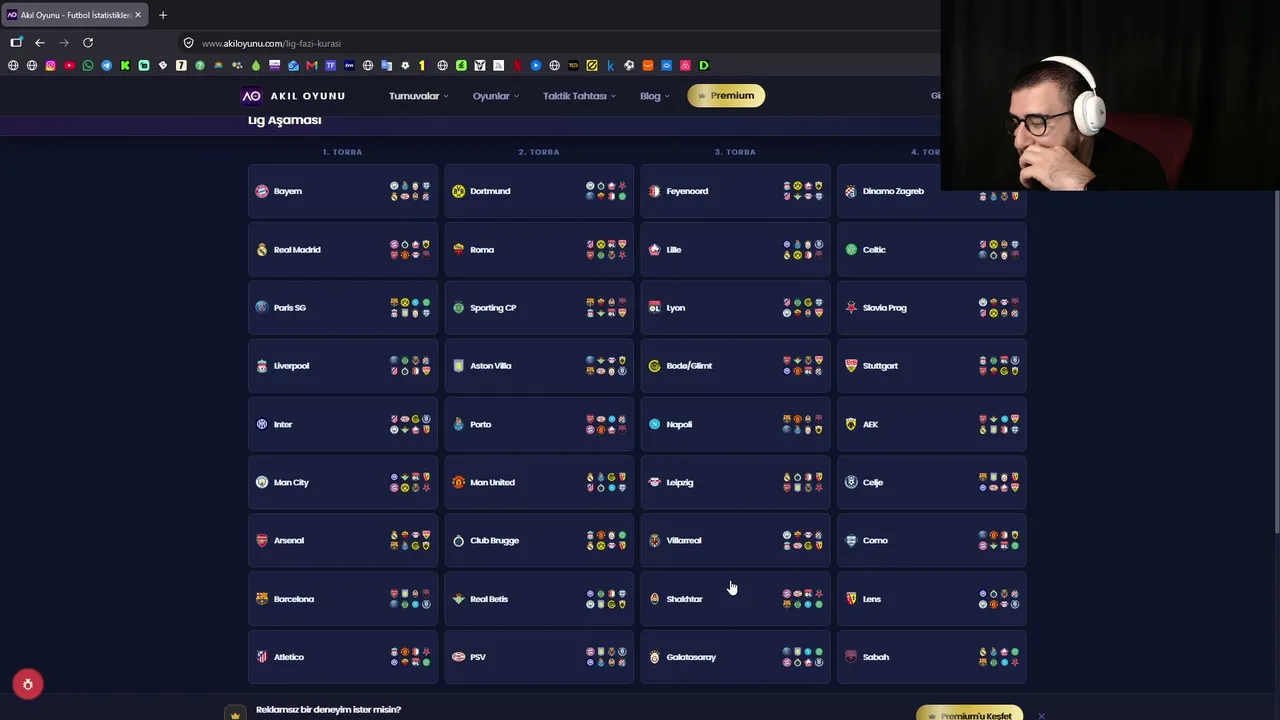The height and width of the screenshot is (720, 1280).
Task: Select the Club Brugge crest
Action: click(x=459, y=541)
